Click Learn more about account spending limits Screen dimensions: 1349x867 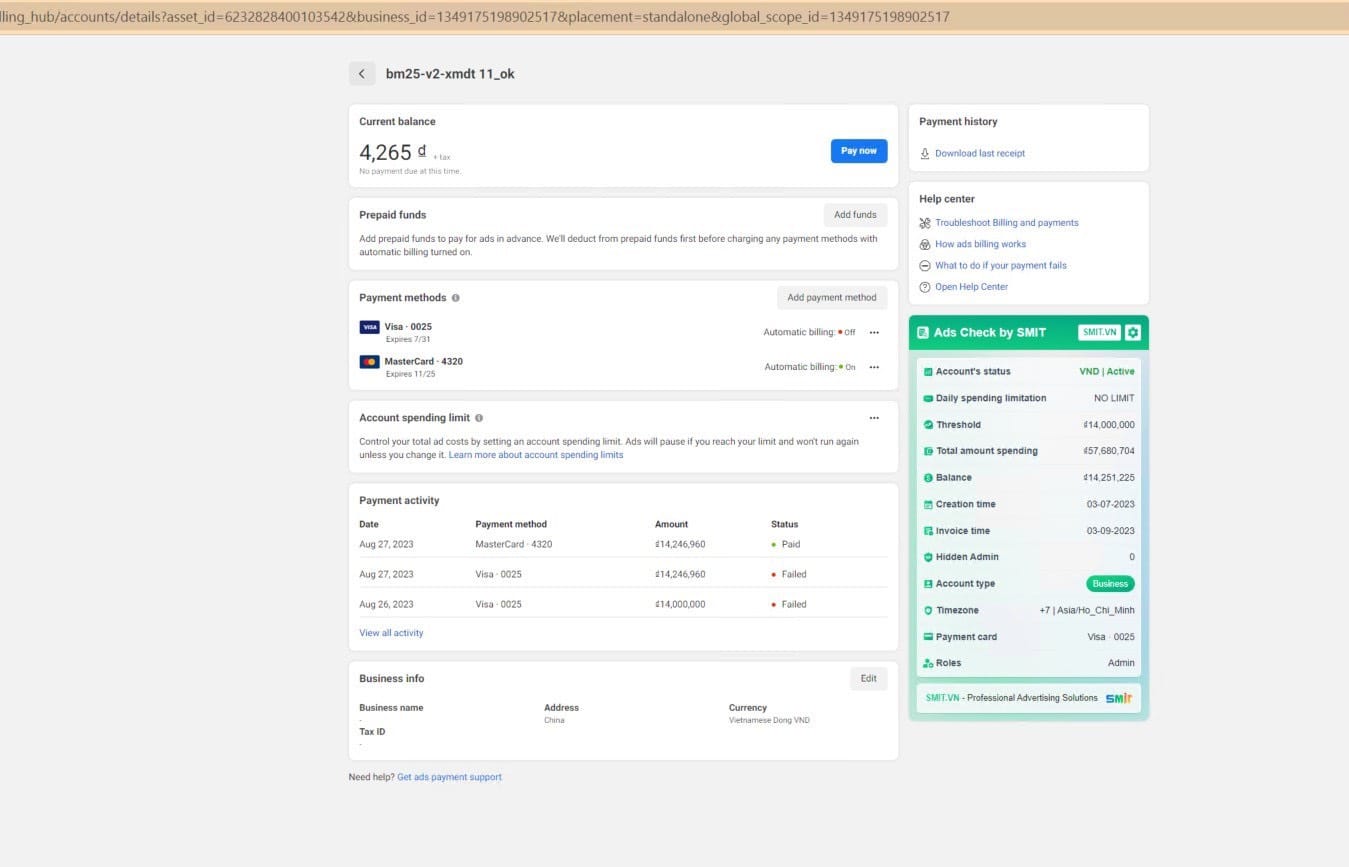pos(535,455)
